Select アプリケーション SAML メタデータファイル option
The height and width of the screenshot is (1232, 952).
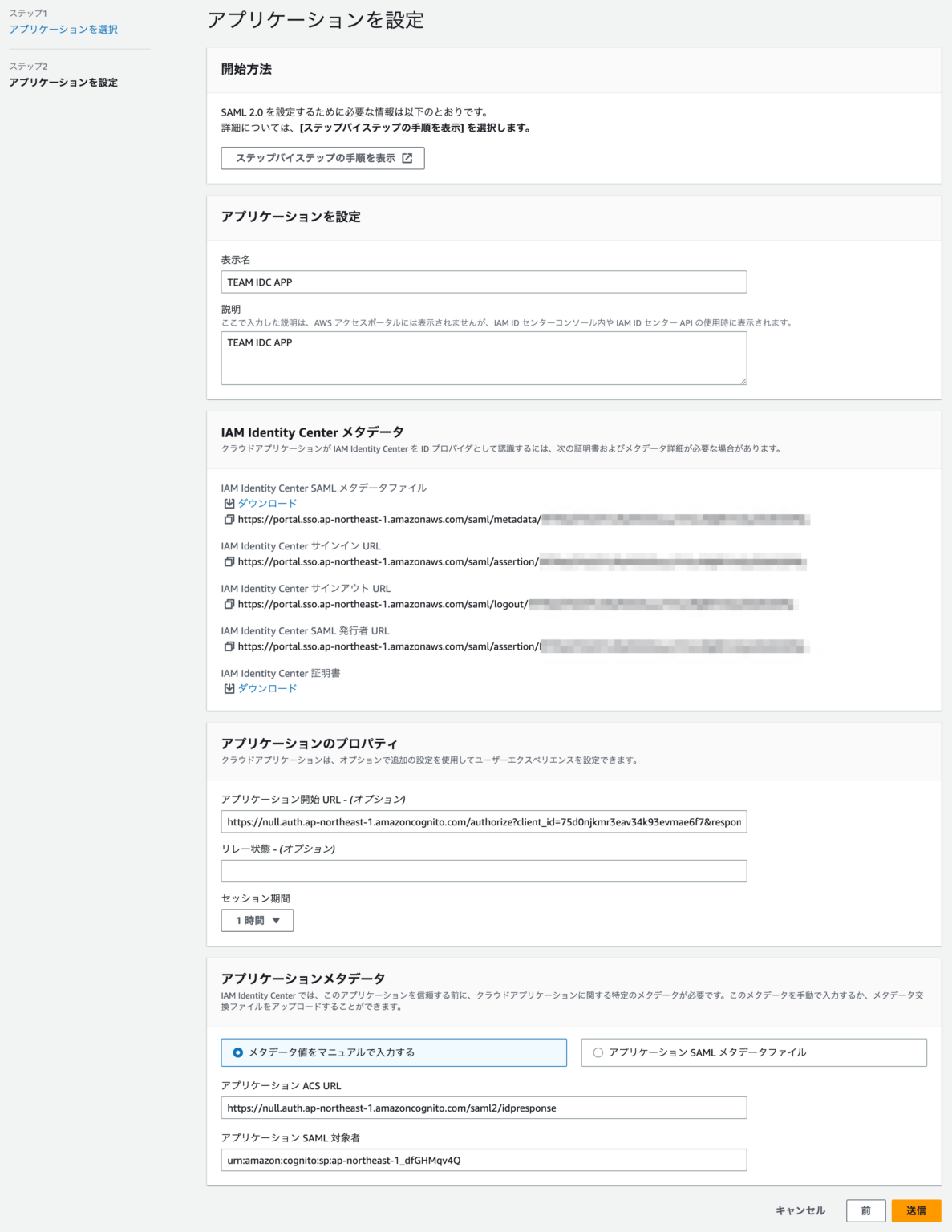pyautogui.click(x=597, y=1052)
